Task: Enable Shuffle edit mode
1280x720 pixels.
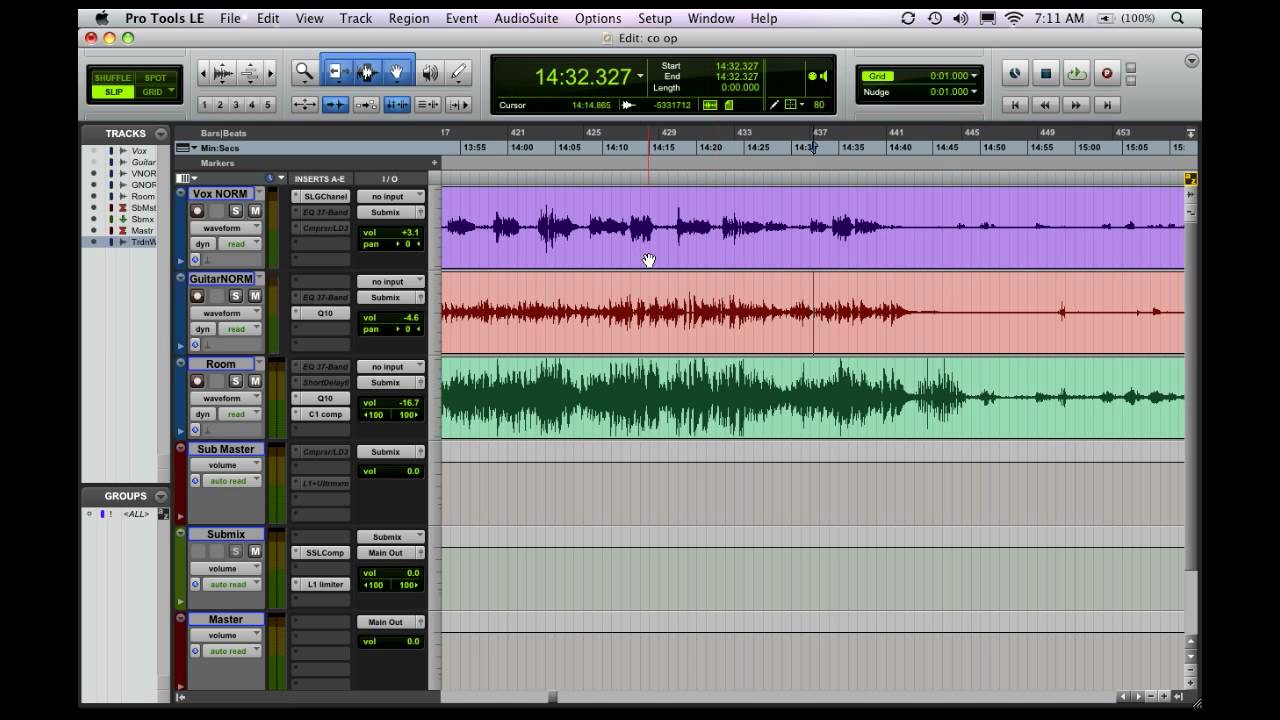Action: point(113,77)
